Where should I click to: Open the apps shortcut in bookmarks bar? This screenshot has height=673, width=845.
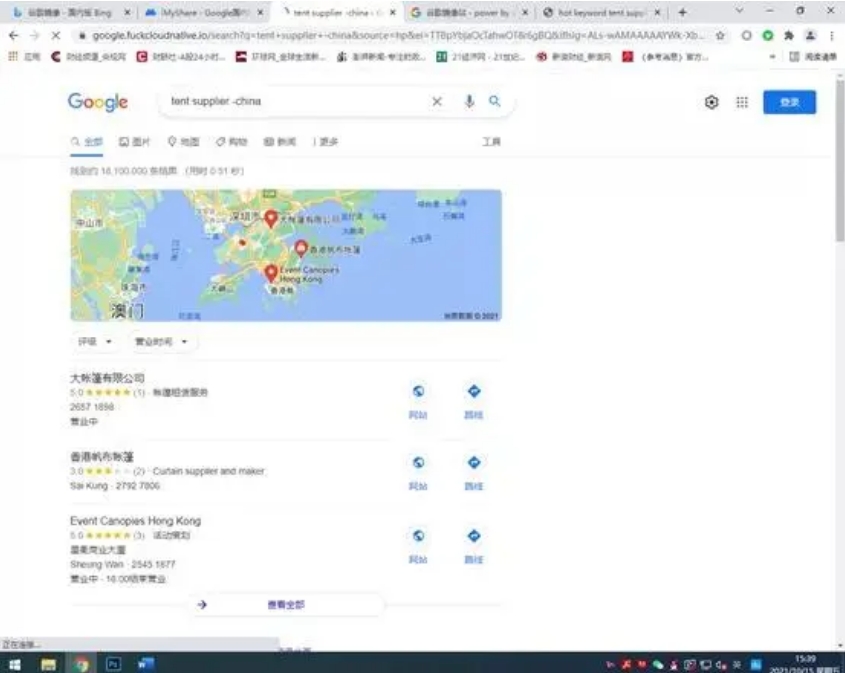(x=22, y=57)
